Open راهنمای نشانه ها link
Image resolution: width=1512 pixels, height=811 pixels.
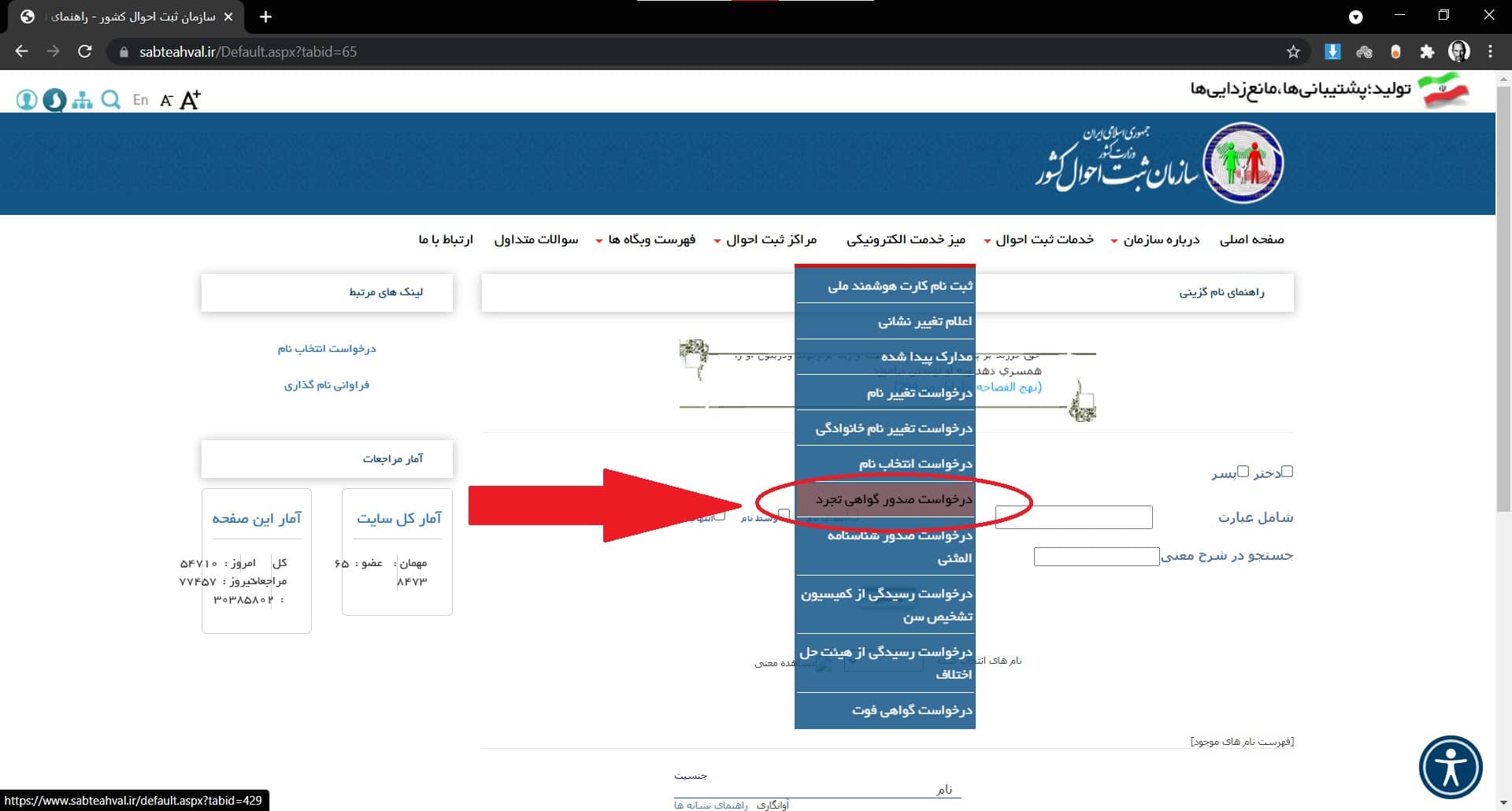710,805
